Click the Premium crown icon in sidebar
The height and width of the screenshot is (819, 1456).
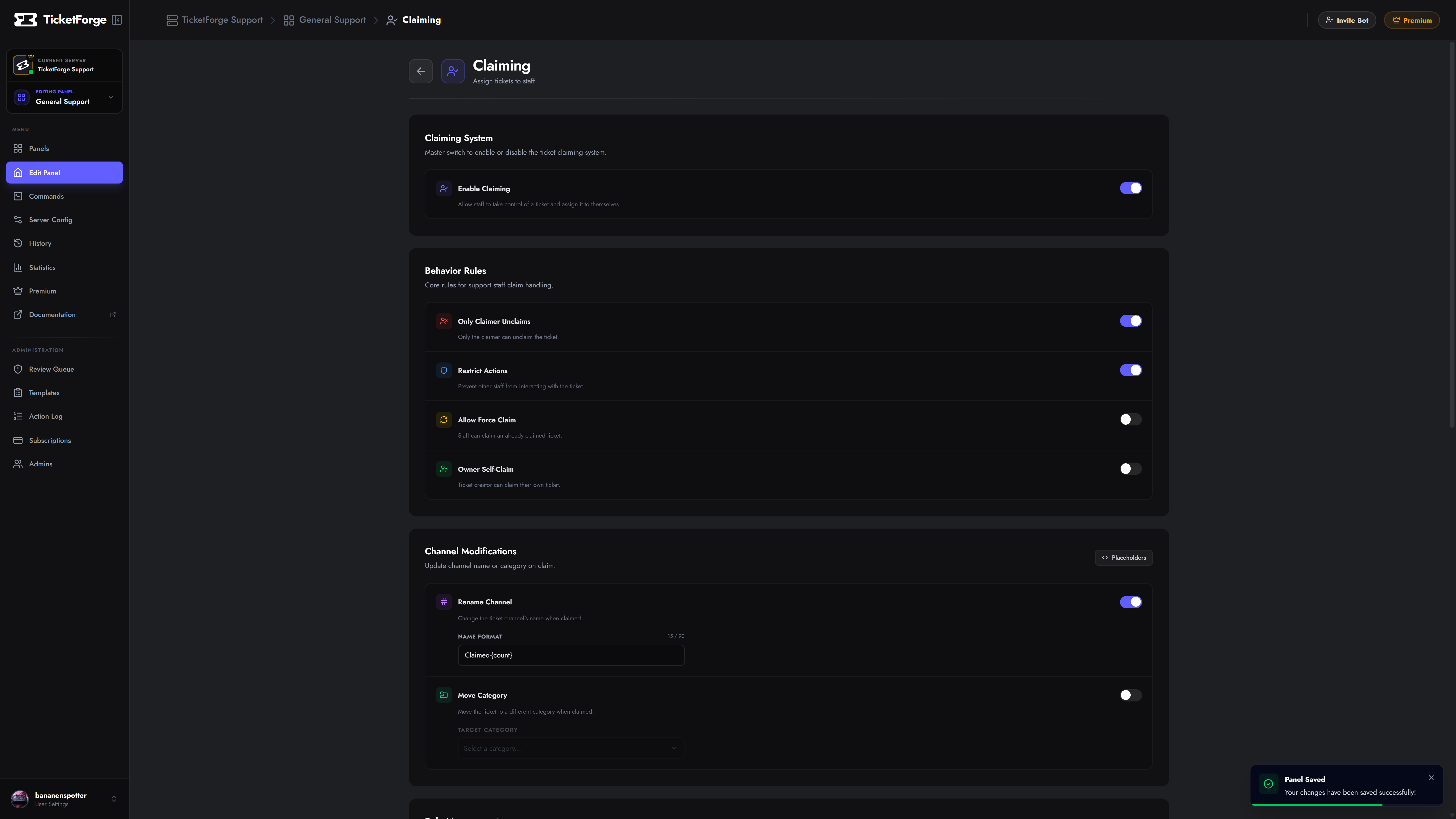[x=18, y=291]
